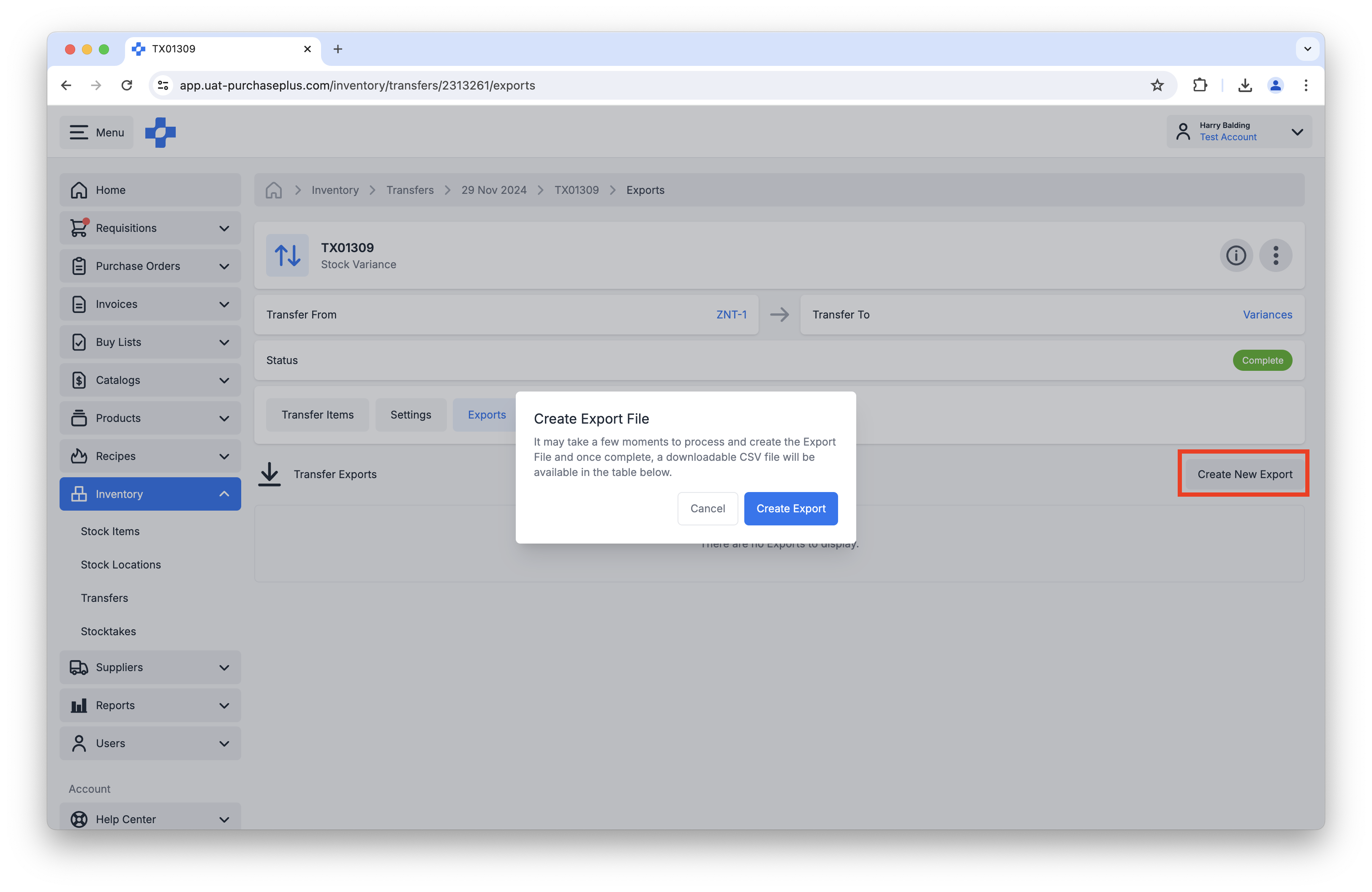Open the browser extensions puzzle icon

1200,85
